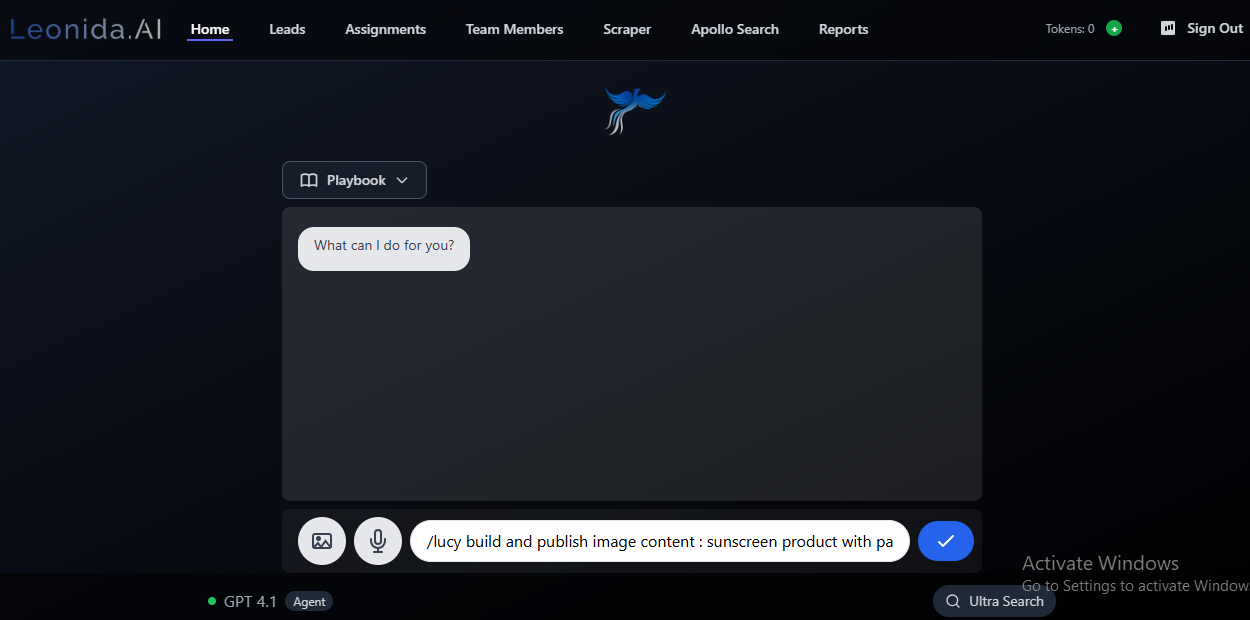
Task: Click the chart icon beside Sign Out
Action: 1168,28
